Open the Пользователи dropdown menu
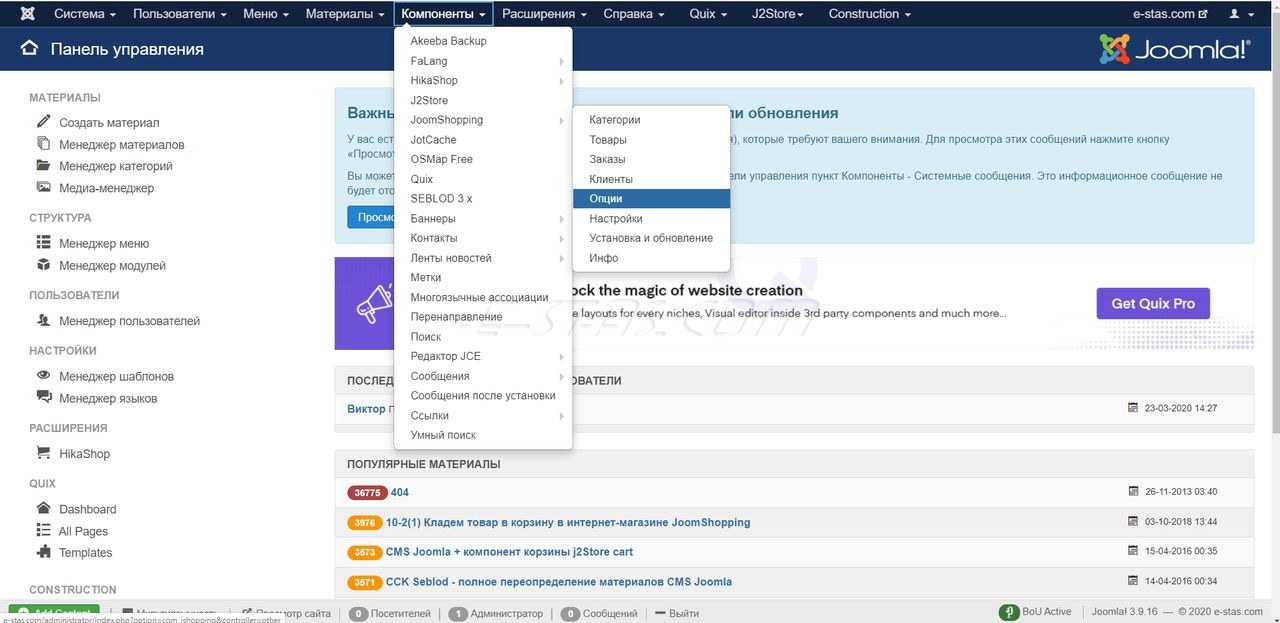Image resolution: width=1280 pixels, height=623 pixels. click(180, 14)
